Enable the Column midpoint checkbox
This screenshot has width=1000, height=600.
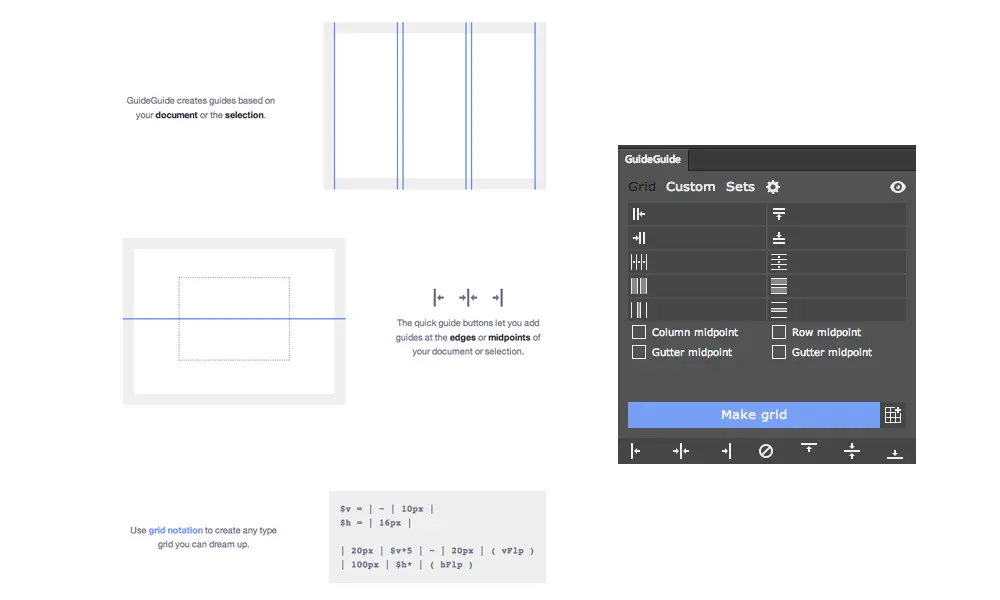(x=638, y=332)
